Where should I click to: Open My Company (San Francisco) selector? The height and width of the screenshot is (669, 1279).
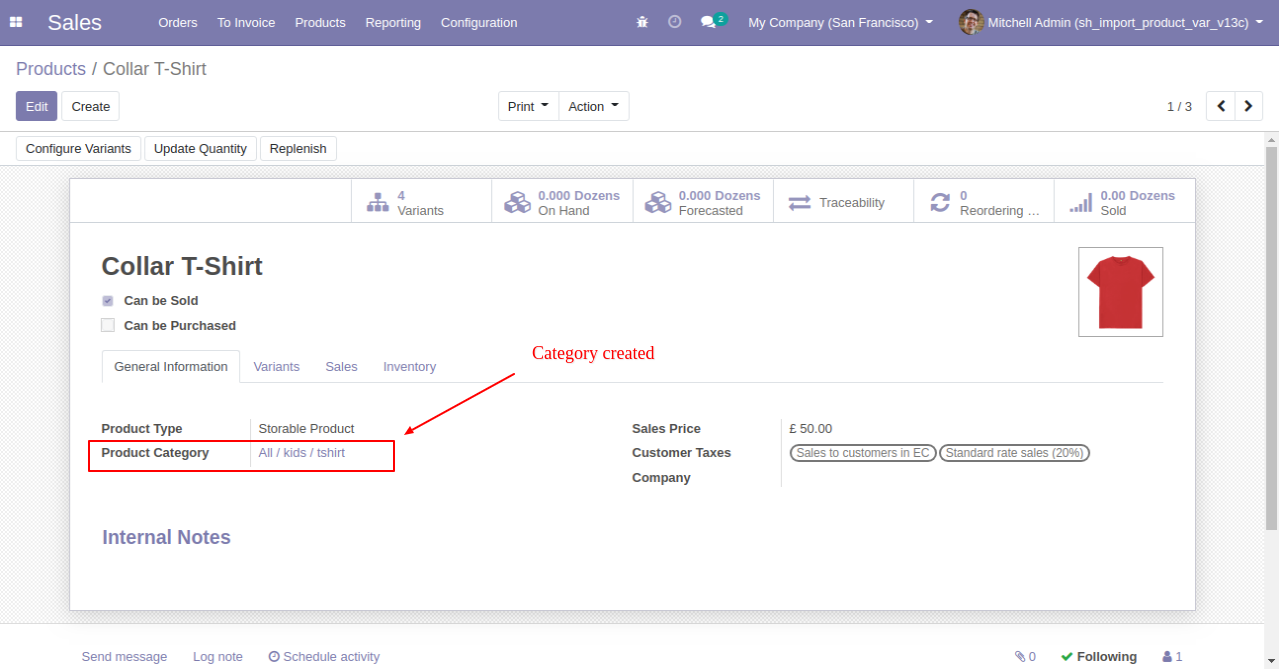coord(840,22)
